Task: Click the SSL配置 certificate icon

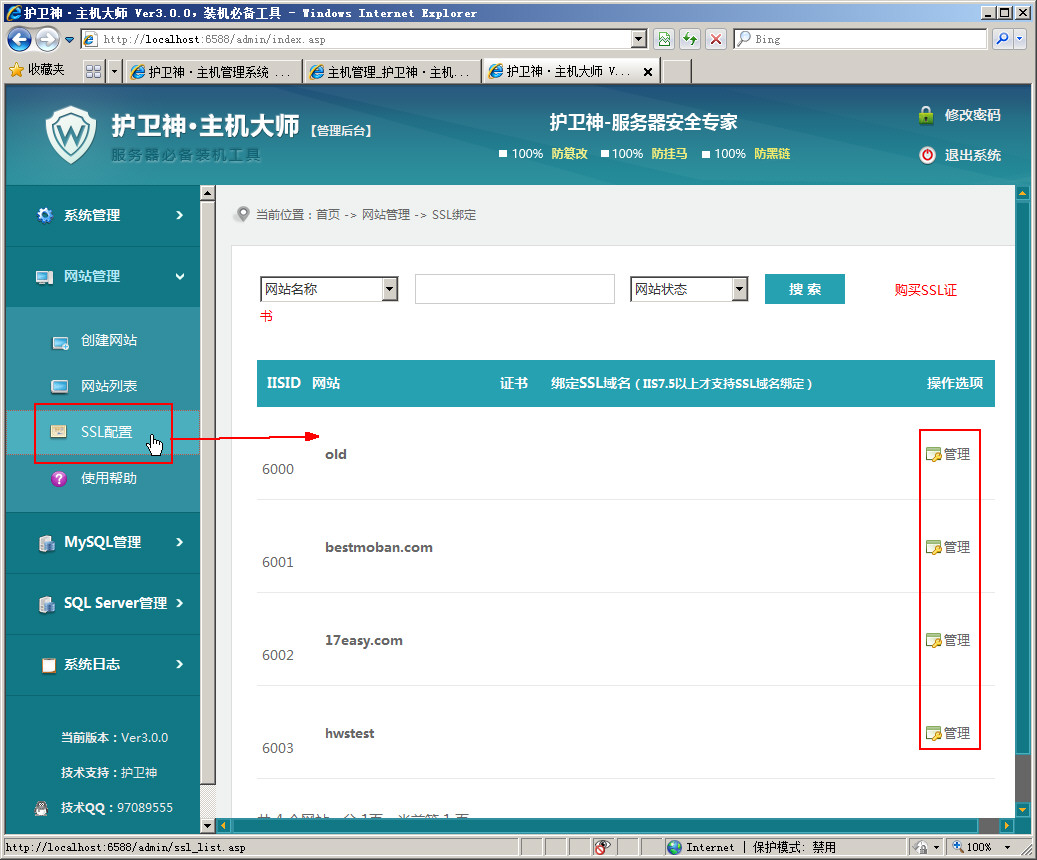Action: coord(59,432)
